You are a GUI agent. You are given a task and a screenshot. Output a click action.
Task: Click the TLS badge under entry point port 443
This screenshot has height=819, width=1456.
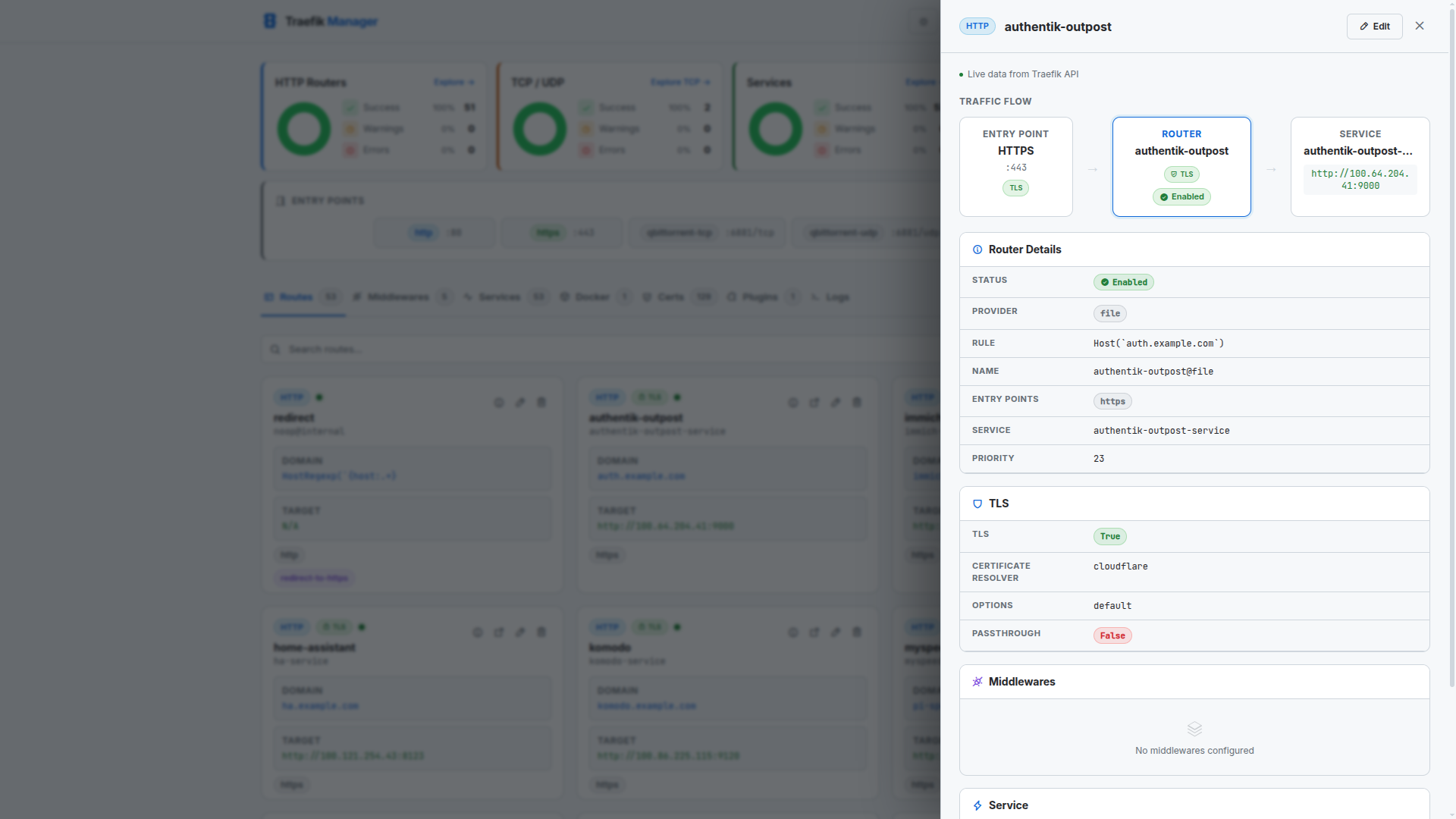[1015, 188]
